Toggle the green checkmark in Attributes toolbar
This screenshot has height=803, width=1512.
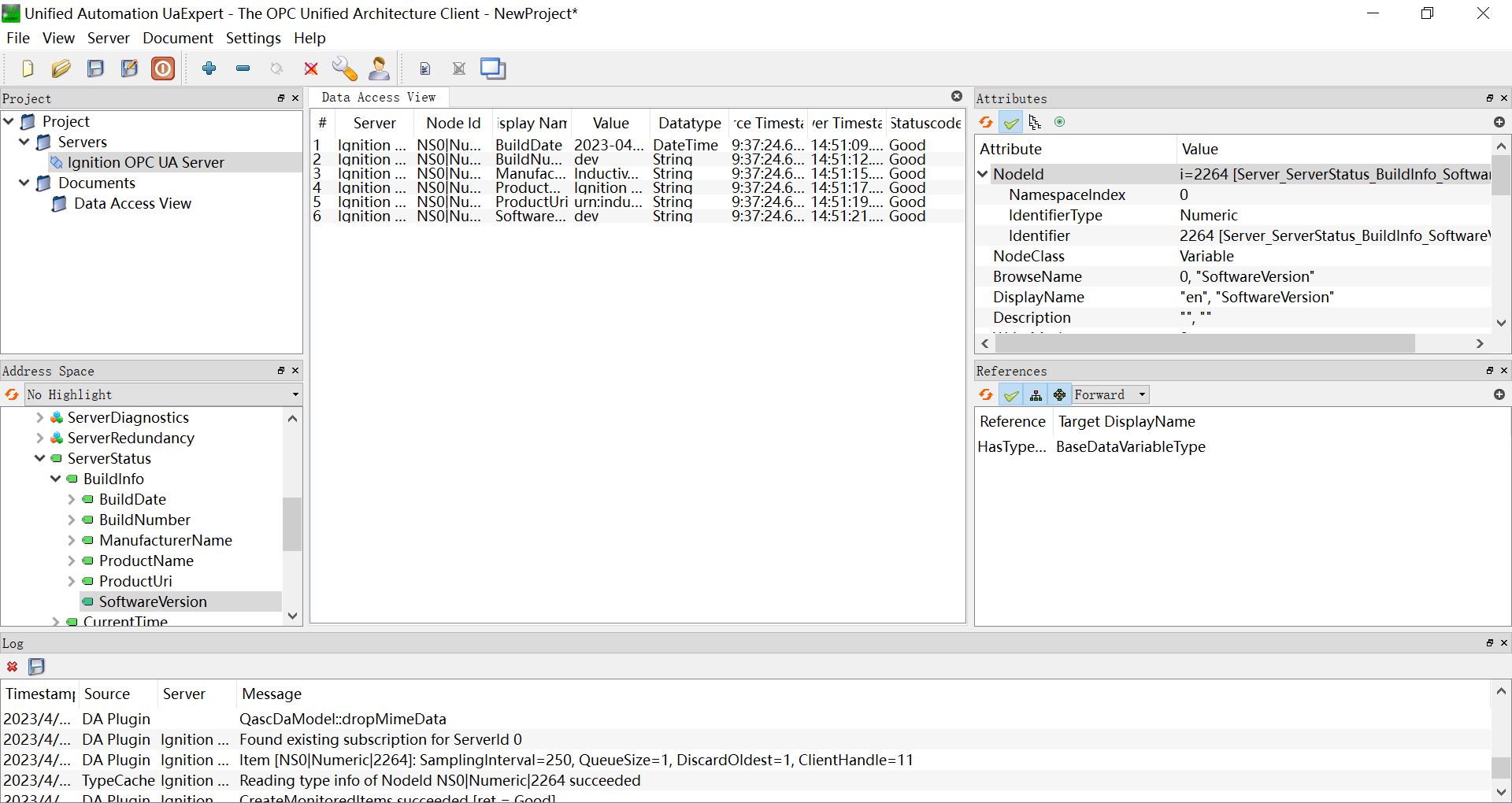tap(1011, 122)
